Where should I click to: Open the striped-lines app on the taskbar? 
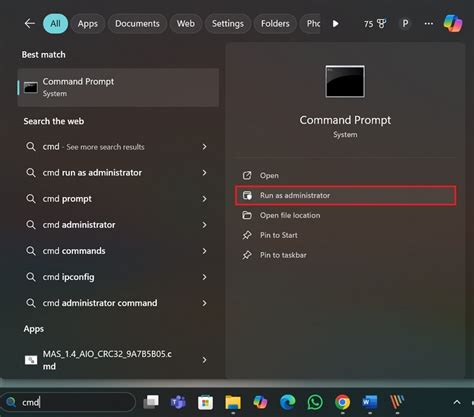tap(397, 401)
